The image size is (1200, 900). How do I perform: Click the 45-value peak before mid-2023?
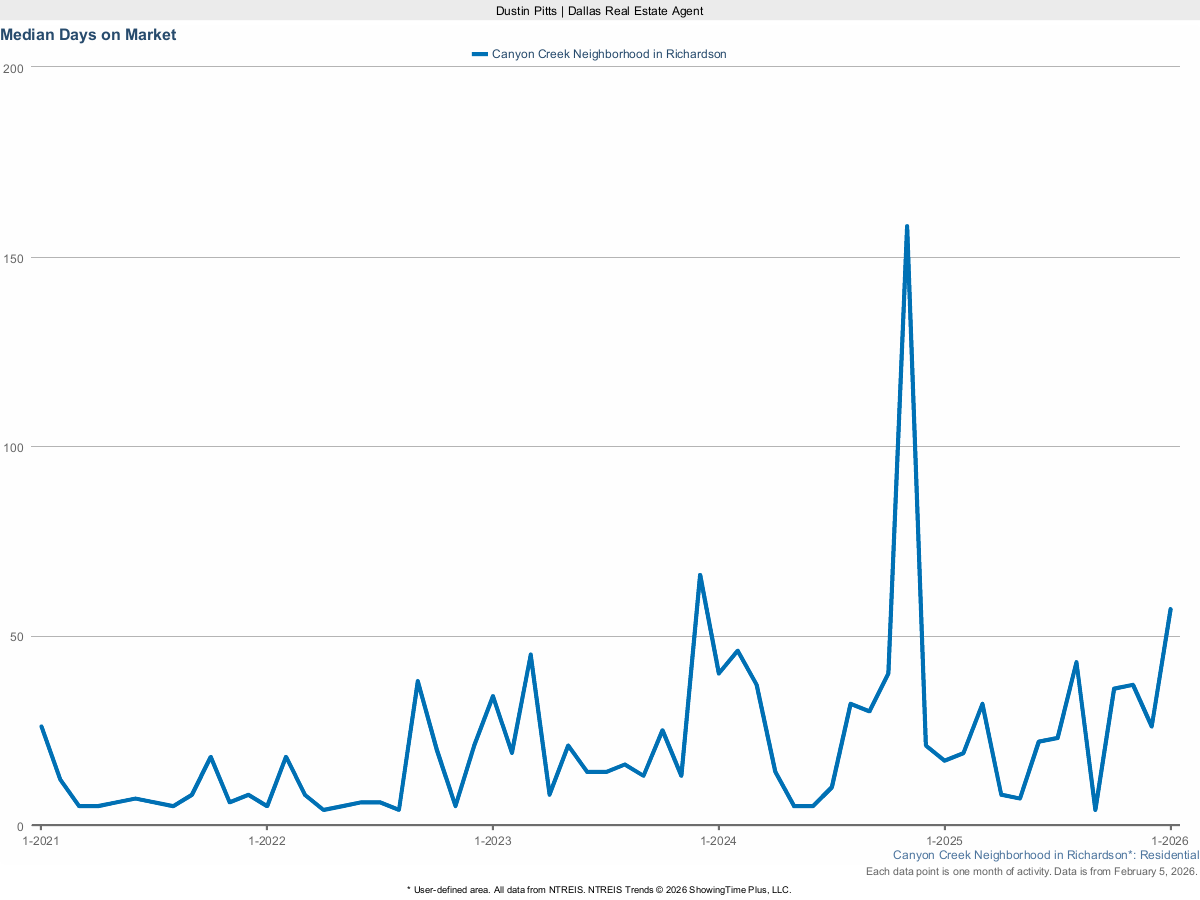530,652
